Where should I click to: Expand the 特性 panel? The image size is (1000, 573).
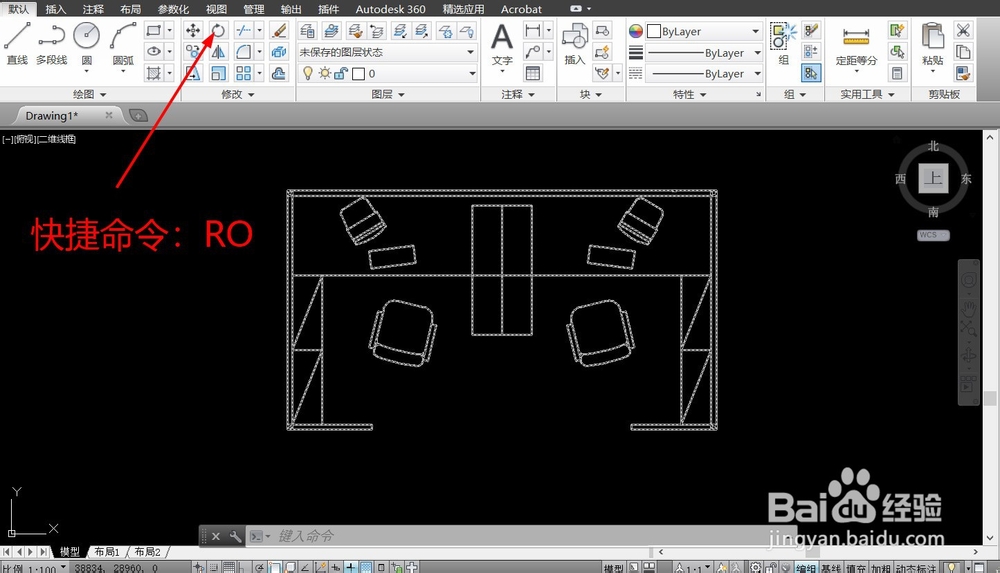(690, 94)
